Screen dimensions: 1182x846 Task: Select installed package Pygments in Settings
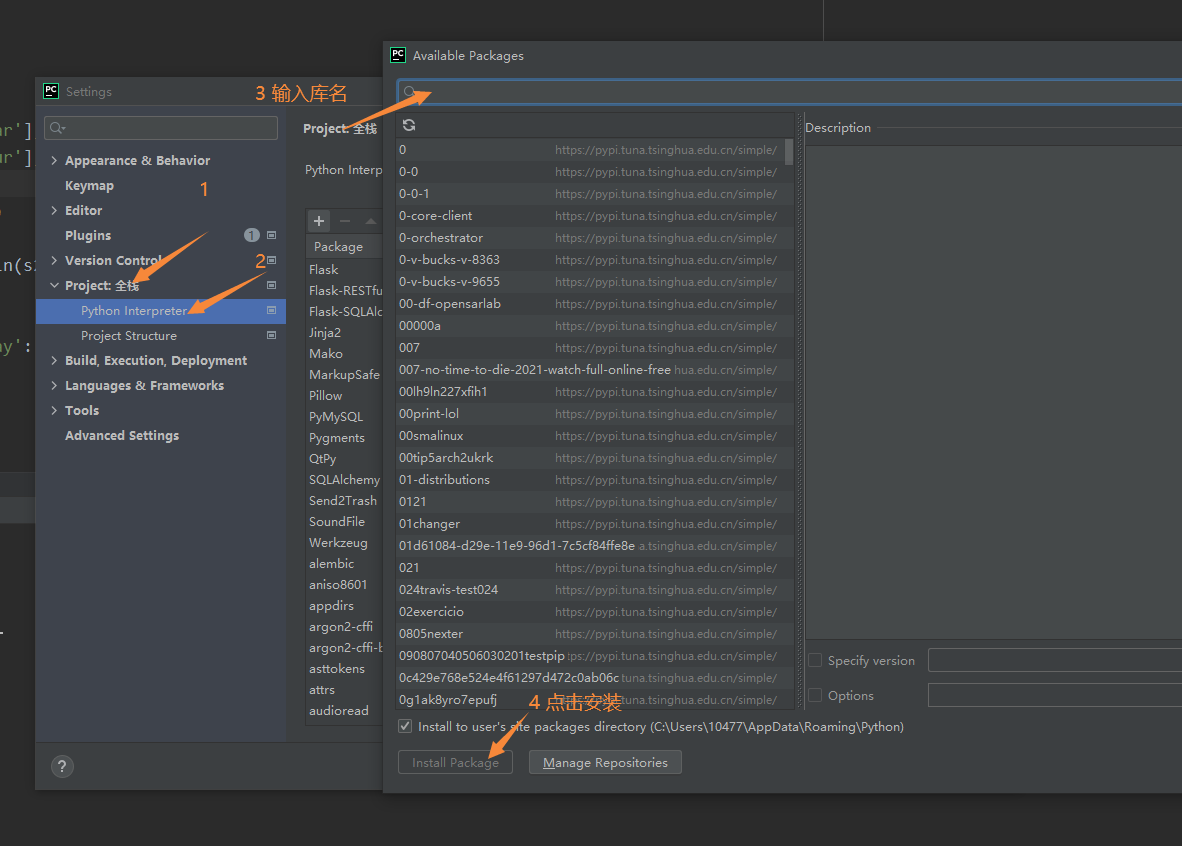(344, 437)
